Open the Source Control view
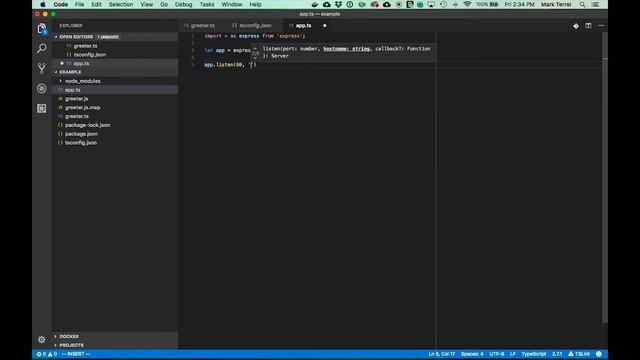This screenshot has height=360, width=640. (x=42, y=68)
